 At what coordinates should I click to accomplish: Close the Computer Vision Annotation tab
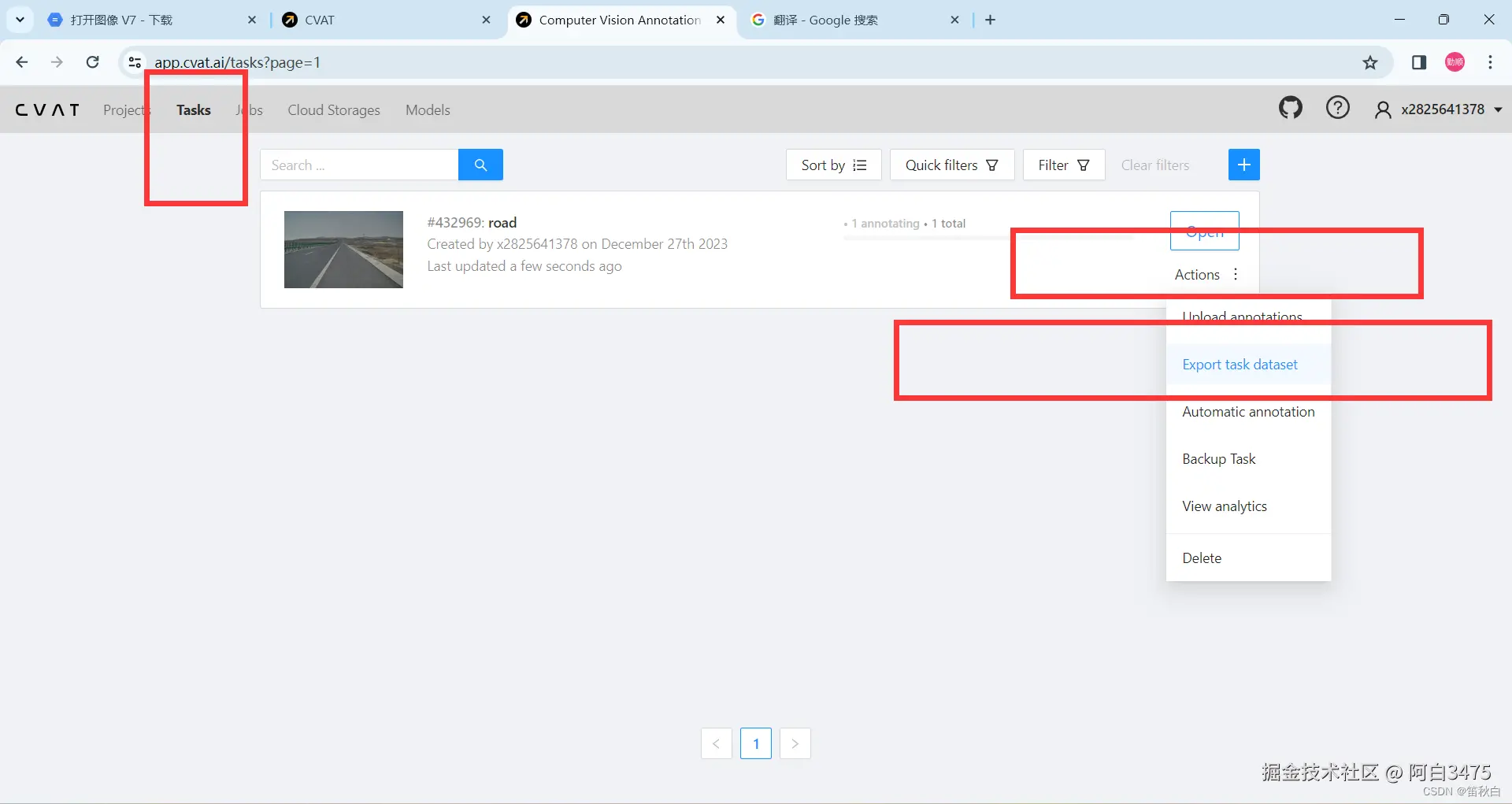pos(721,20)
